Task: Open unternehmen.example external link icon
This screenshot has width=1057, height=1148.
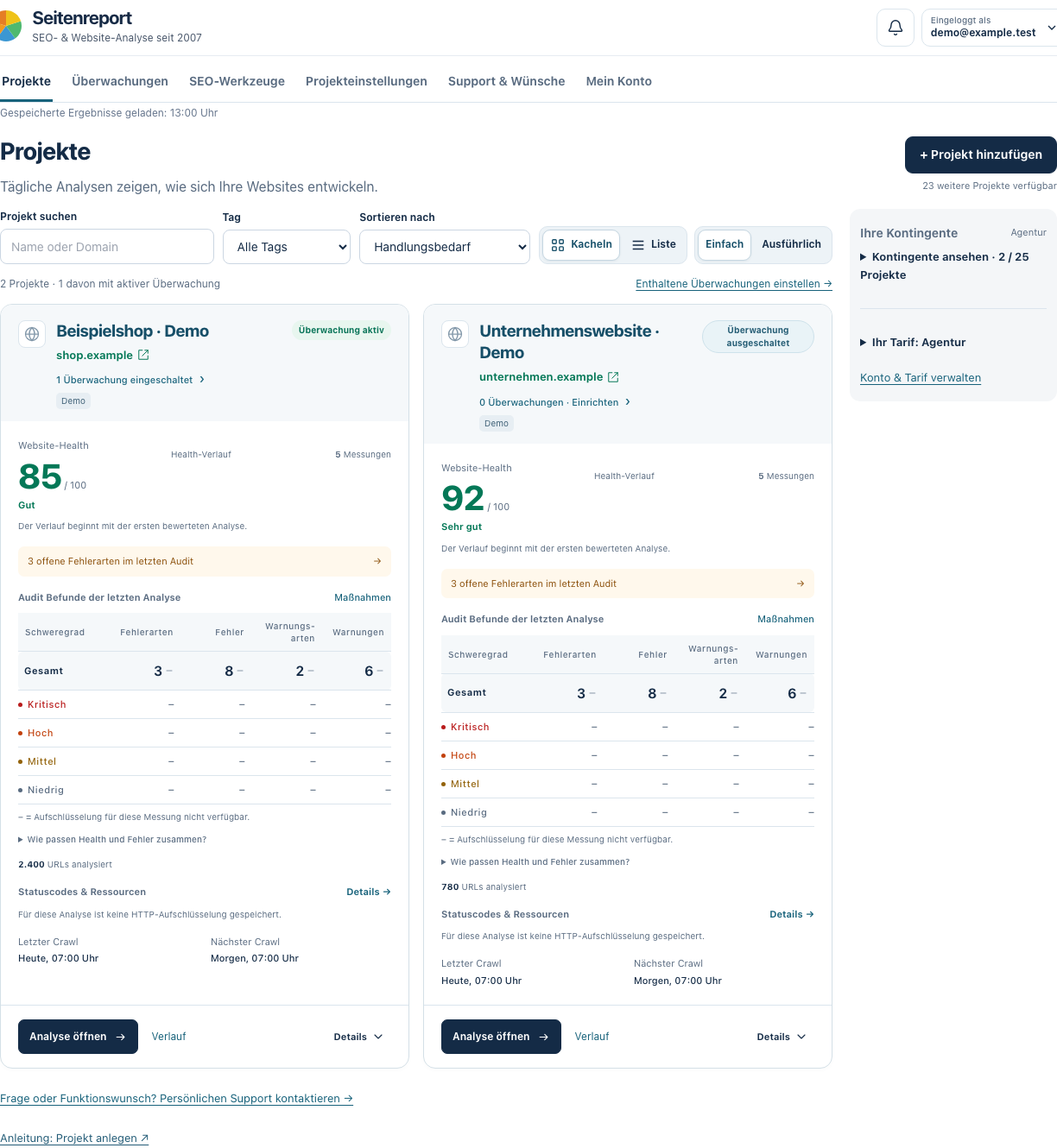Action: 613,377
